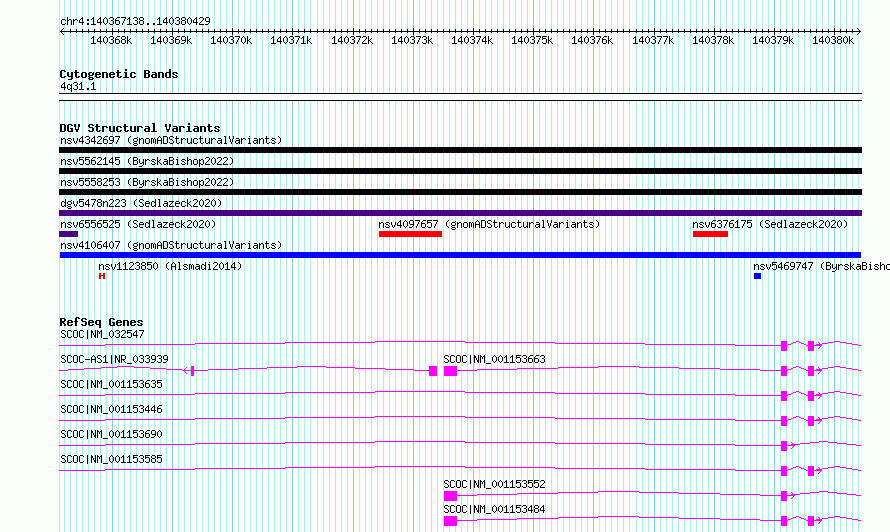Click the small red nsv1123850 marker
Screen dimensions: 890x532
pos(102,276)
